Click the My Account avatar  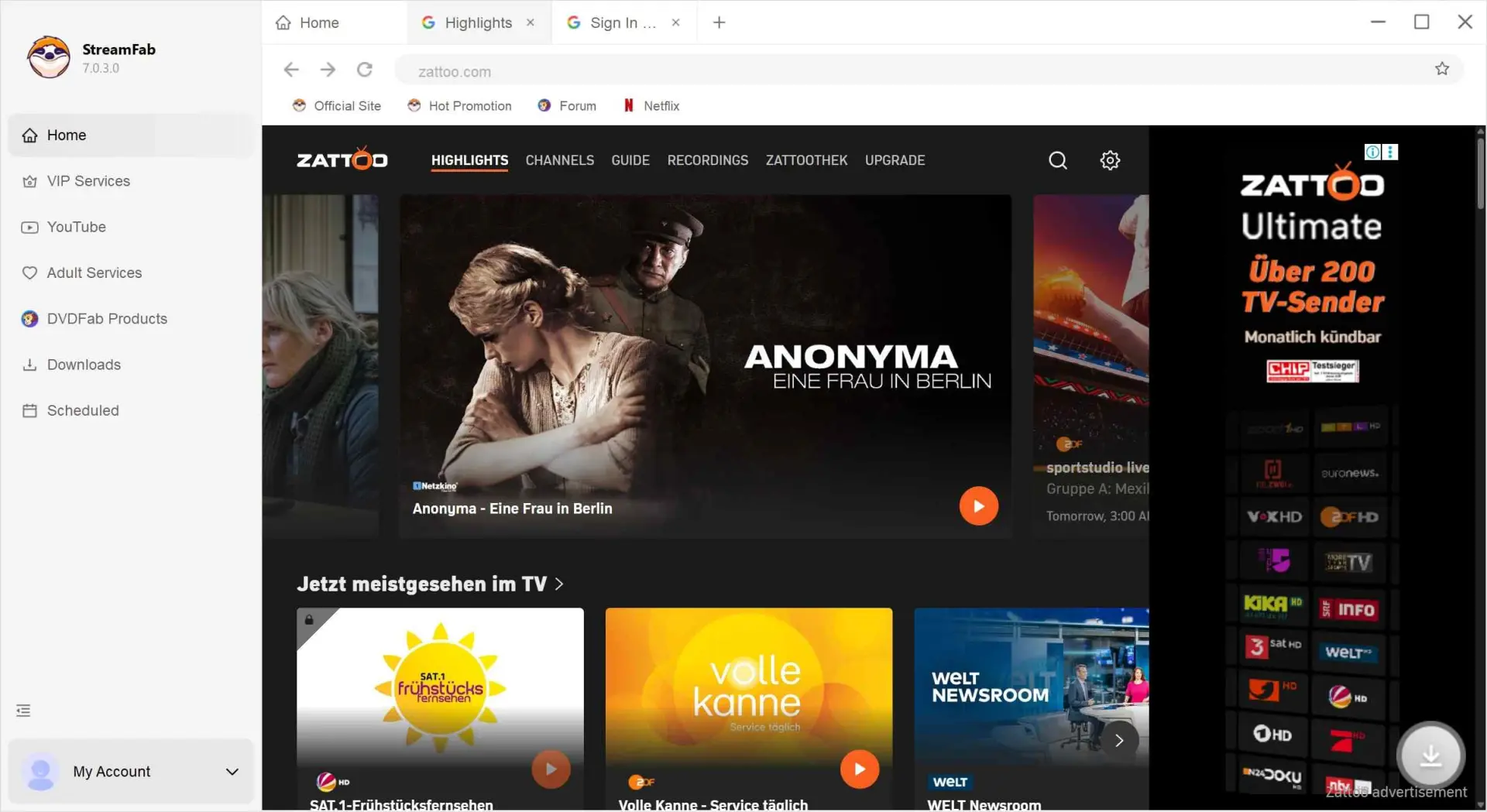pos(40,772)
